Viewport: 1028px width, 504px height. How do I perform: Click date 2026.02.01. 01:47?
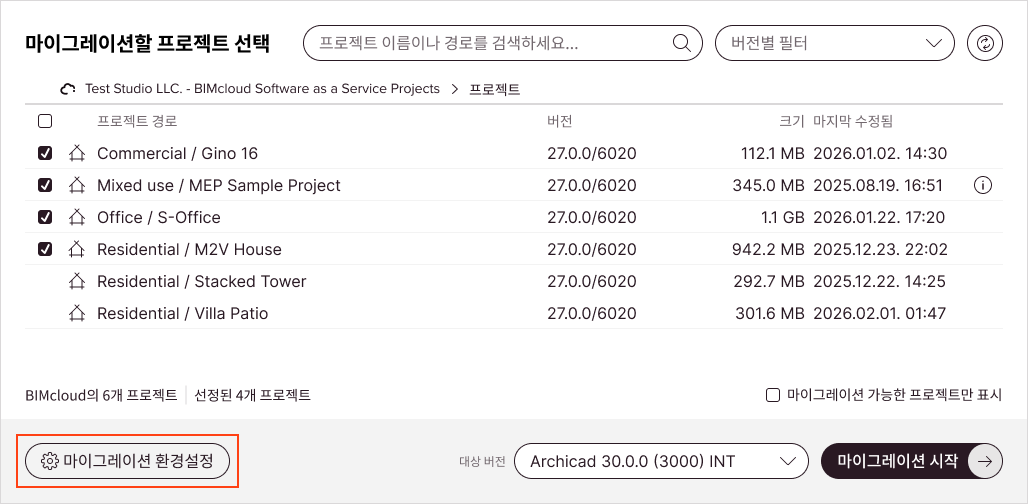(879, 313)
